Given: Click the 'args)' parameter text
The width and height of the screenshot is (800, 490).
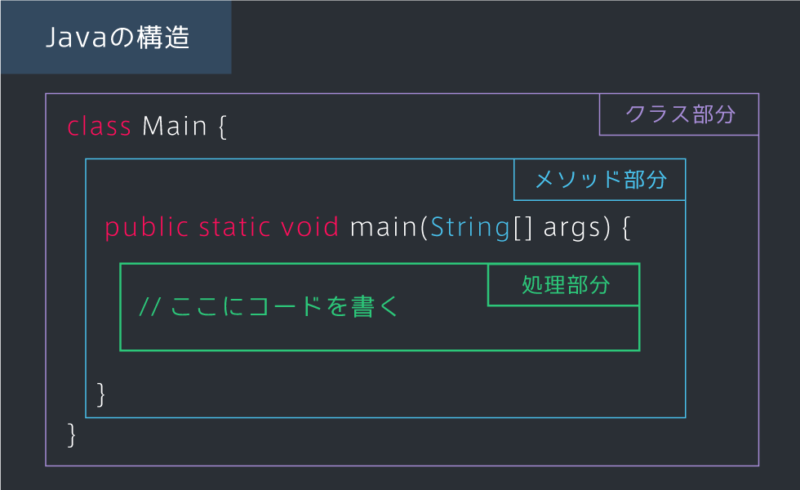Looking at the screenshot, I should tap(577, 228).
